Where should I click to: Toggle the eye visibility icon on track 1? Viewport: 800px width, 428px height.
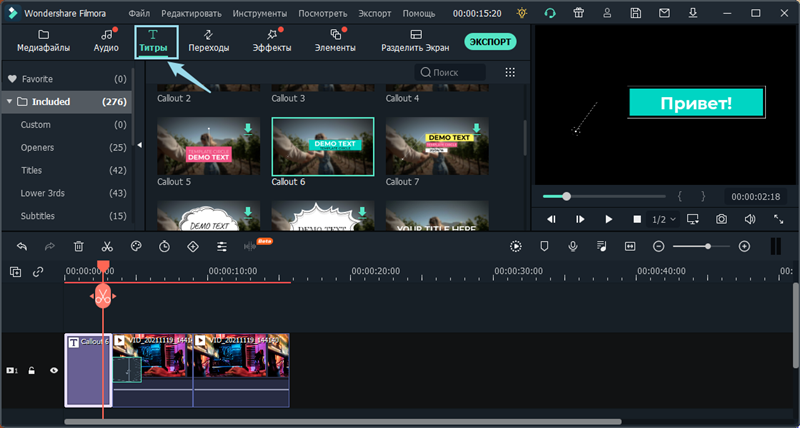54,370
